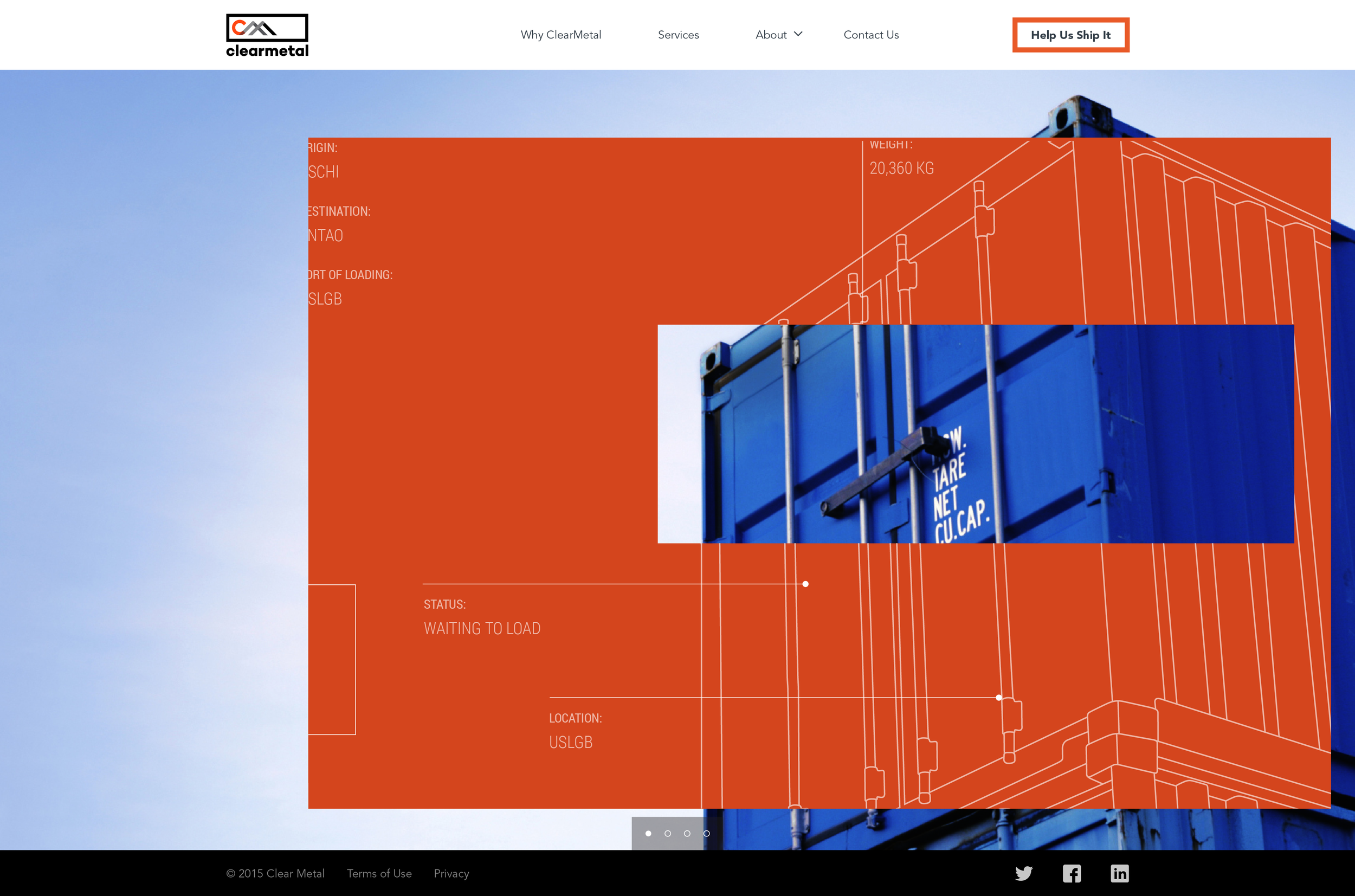Go to the Services page

click(x=679, y=35)
